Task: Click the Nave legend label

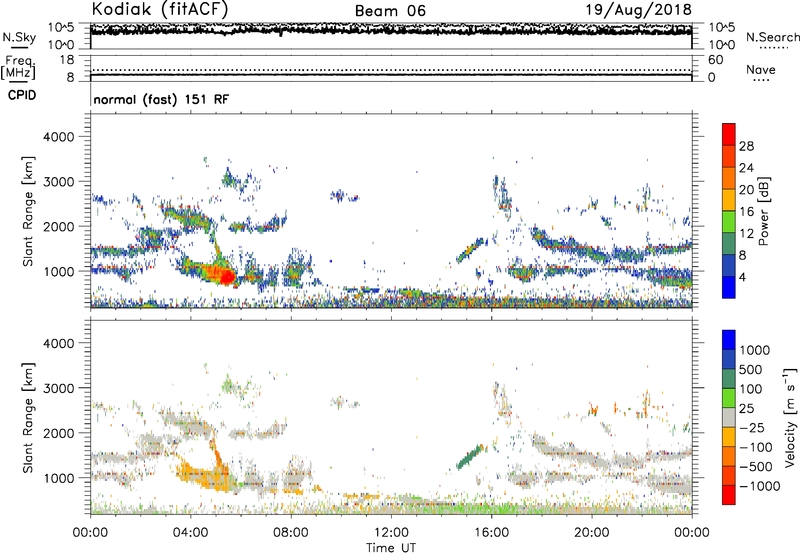Action: (x=761, y=70)
